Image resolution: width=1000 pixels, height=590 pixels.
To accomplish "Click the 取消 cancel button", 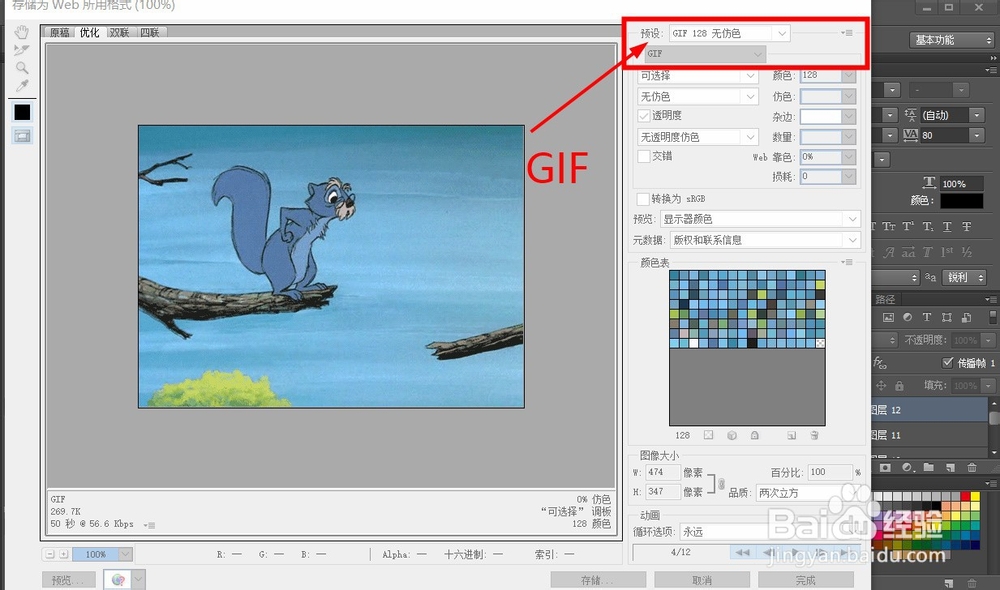I will (x=702, y=580).
